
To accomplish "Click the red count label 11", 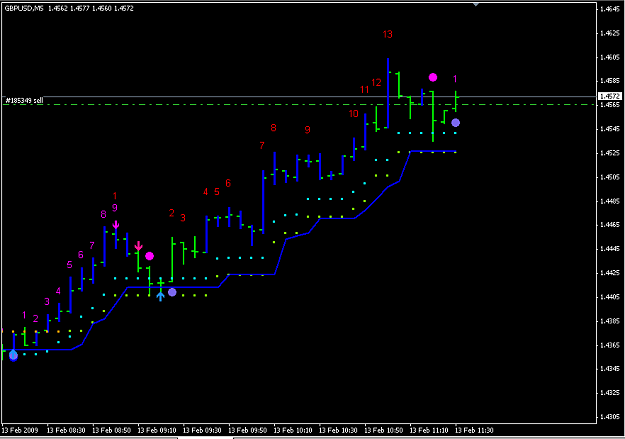I will [x=364, y=90].
